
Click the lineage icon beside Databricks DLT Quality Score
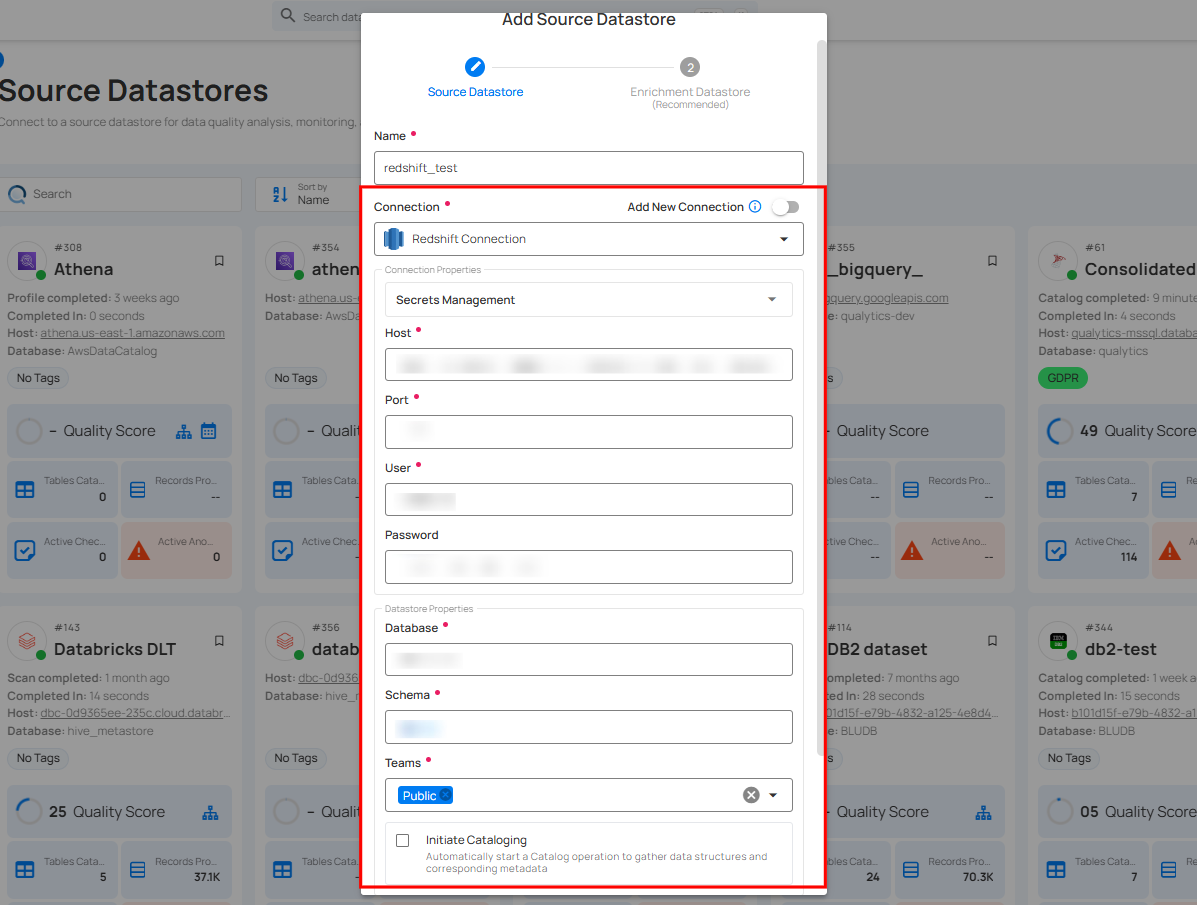[x=210, y=812]
